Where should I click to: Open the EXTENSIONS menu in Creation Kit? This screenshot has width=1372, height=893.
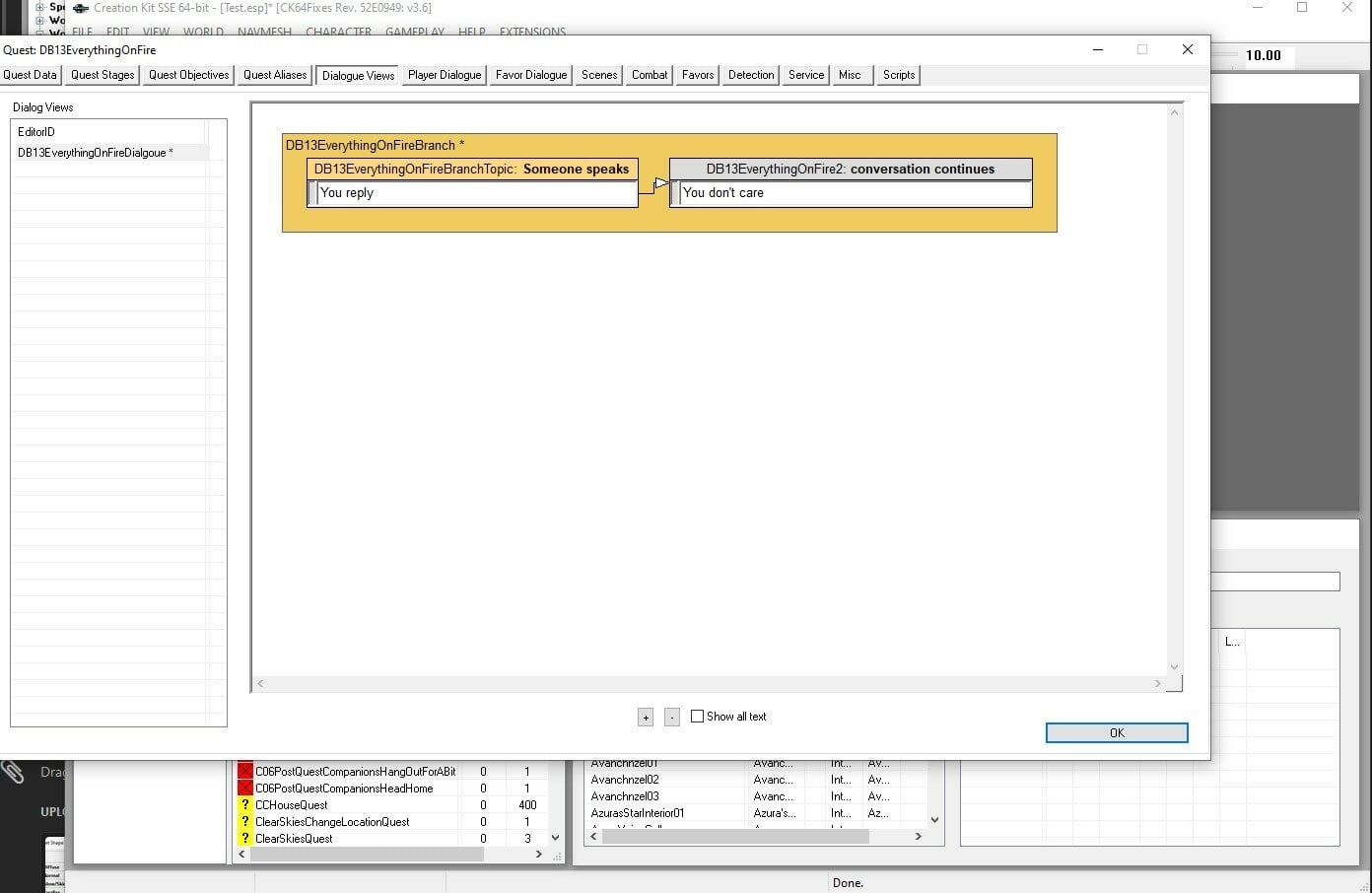(532, 32)
